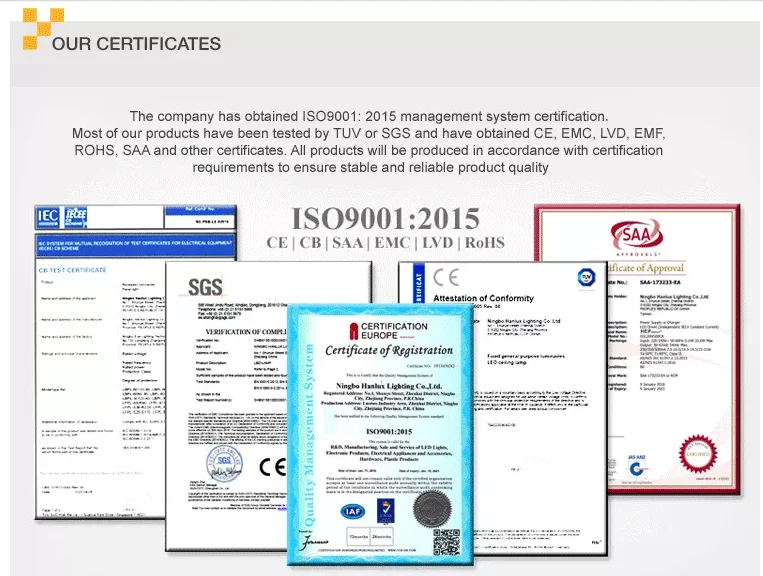Click ISO9001:2015 text inside blue certificate
Image resolution: width=763 pixels, height=576 pixels.
click(x=389, y=432)
